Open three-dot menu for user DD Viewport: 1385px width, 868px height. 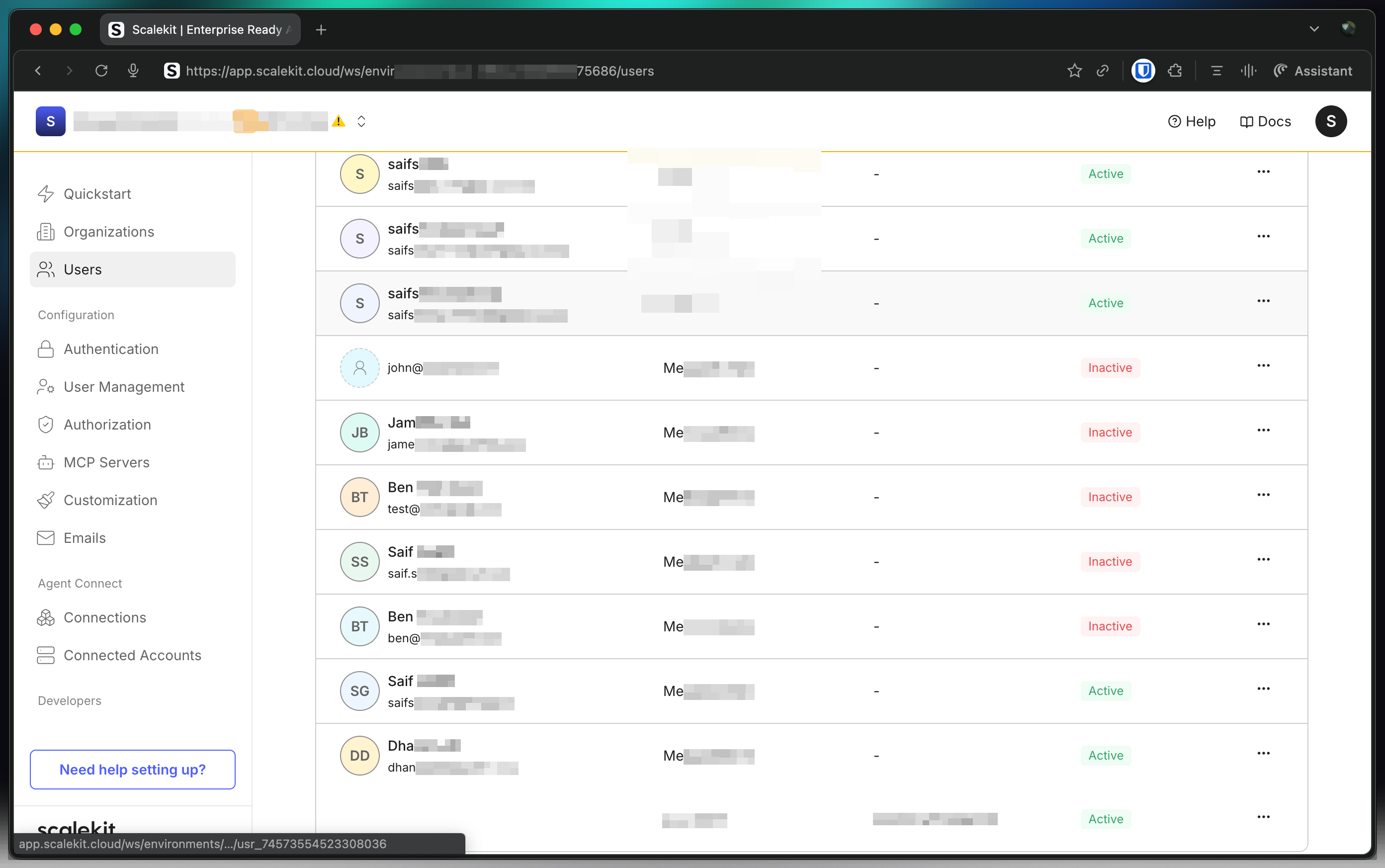pos(1263,753)
